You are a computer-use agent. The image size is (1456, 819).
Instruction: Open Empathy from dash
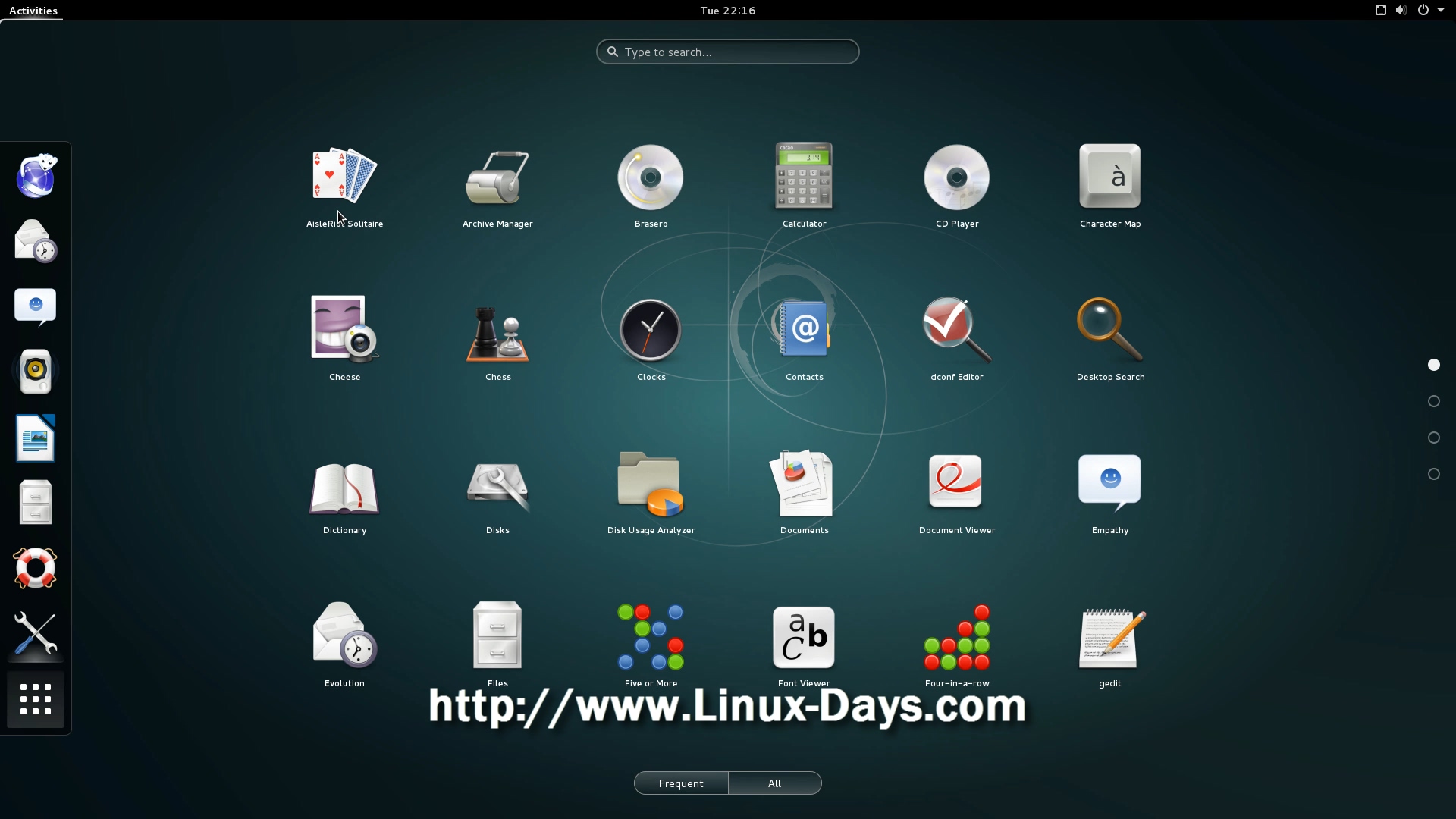pyautogui.click(x=36, y=306)
